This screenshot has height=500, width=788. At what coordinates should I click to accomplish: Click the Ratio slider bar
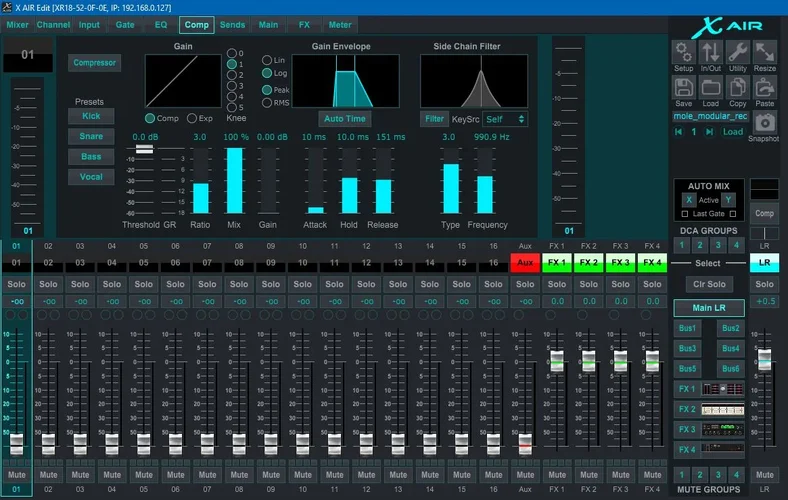(200, 180)
